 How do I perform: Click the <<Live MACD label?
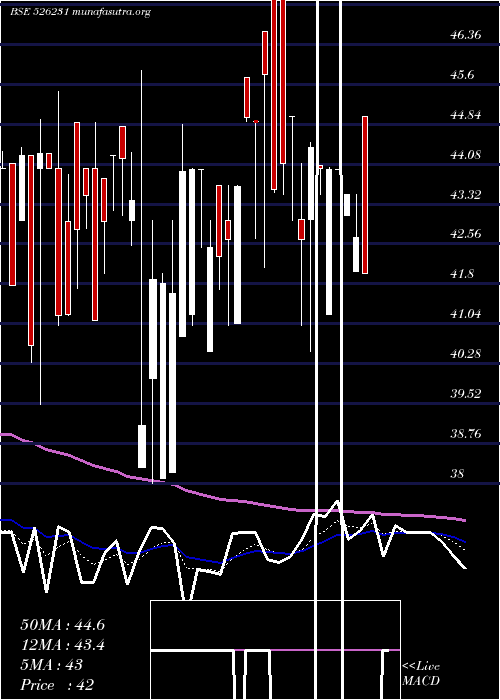pos(421,673)
